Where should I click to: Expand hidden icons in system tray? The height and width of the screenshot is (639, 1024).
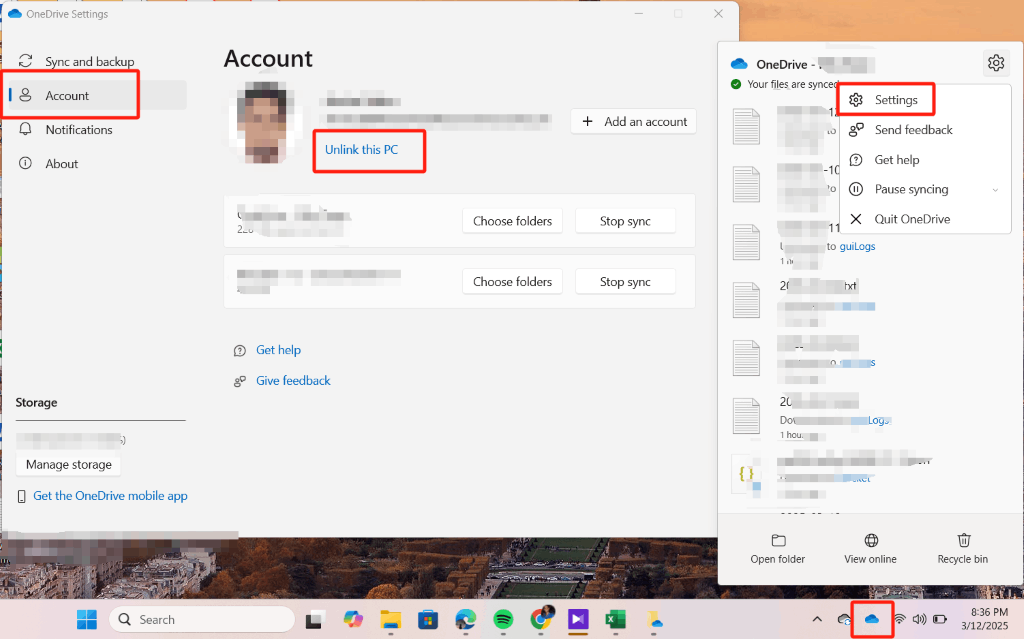(x=818, y=619)
